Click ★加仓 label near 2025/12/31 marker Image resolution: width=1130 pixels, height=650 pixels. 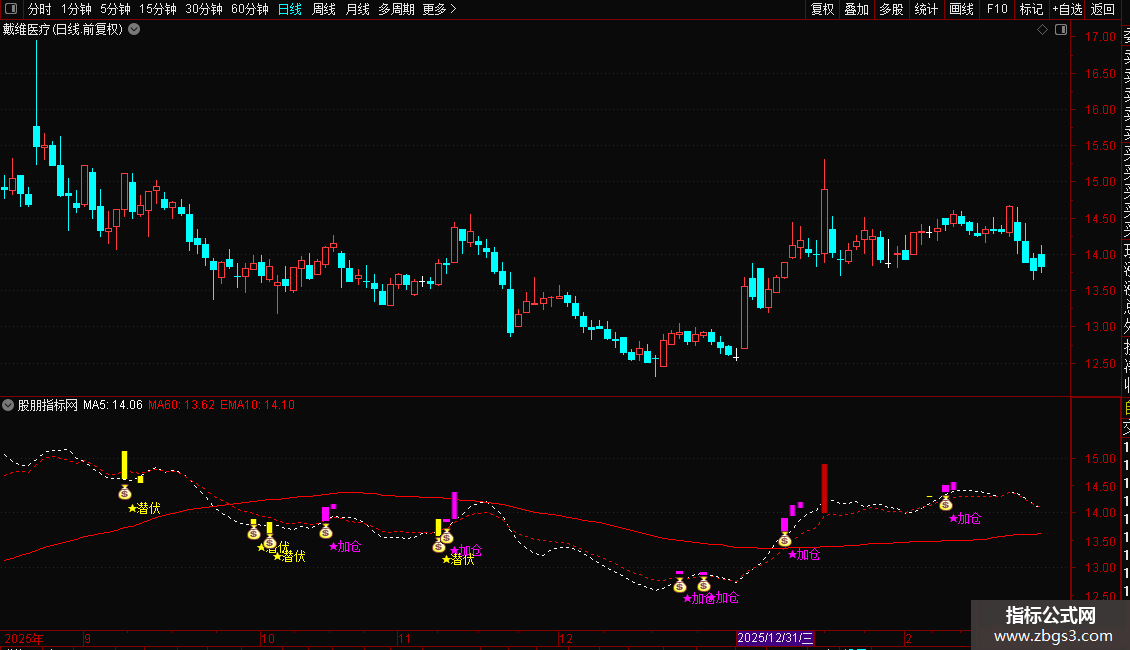pos(804,555)
